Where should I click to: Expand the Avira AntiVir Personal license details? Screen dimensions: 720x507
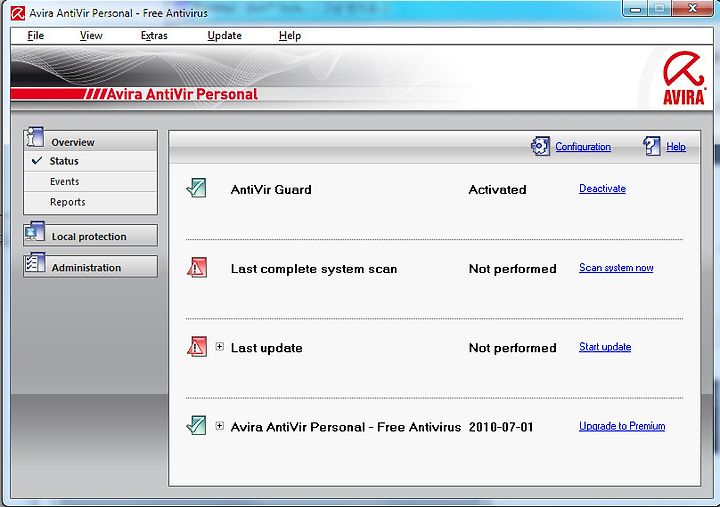(219, 426)
